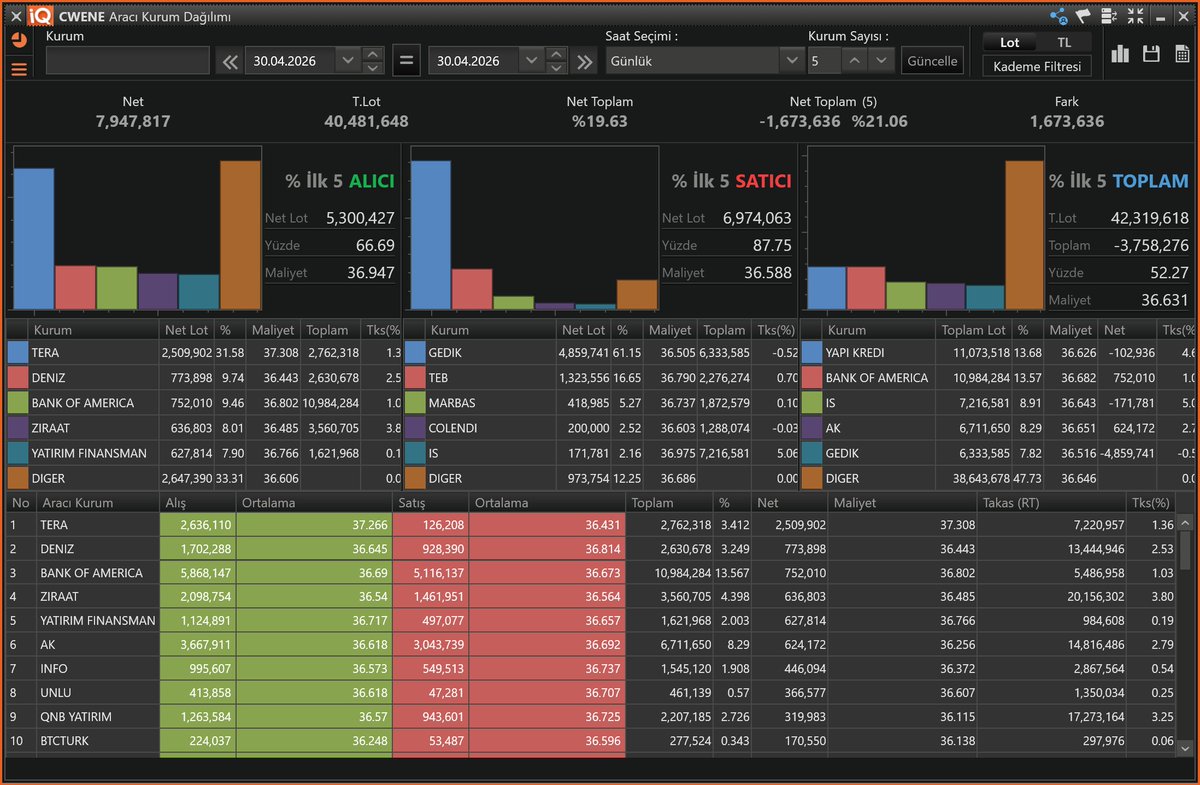Click the YAPI KREDI blue color swatch
Image resolution: width=1200 pixels, height=785 pixels.
[x=811, y=353]
